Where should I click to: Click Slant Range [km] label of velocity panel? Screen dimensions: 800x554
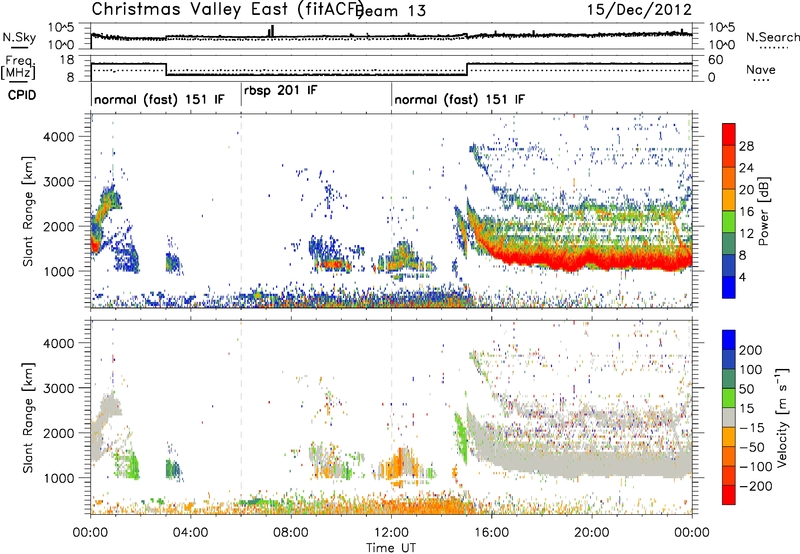[28, 417]
